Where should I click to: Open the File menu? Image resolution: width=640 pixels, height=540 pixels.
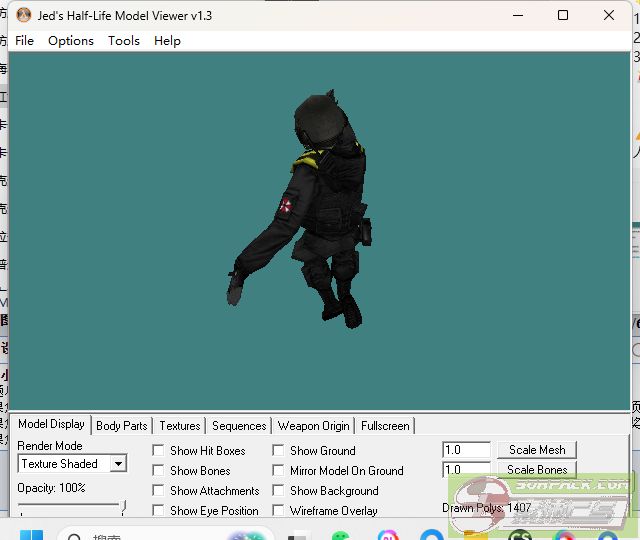[24, 41]
